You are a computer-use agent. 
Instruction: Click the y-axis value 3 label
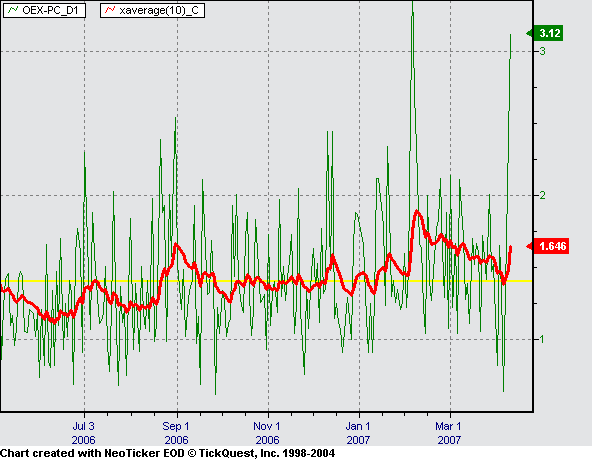point(542,51)
